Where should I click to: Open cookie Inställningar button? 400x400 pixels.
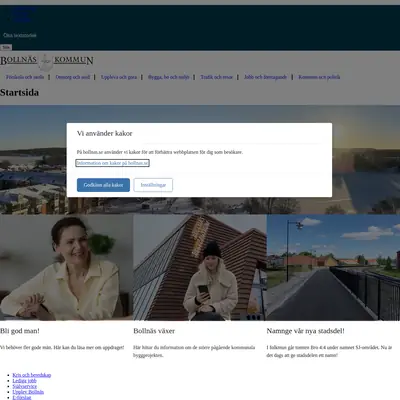(x=153, y=185)
